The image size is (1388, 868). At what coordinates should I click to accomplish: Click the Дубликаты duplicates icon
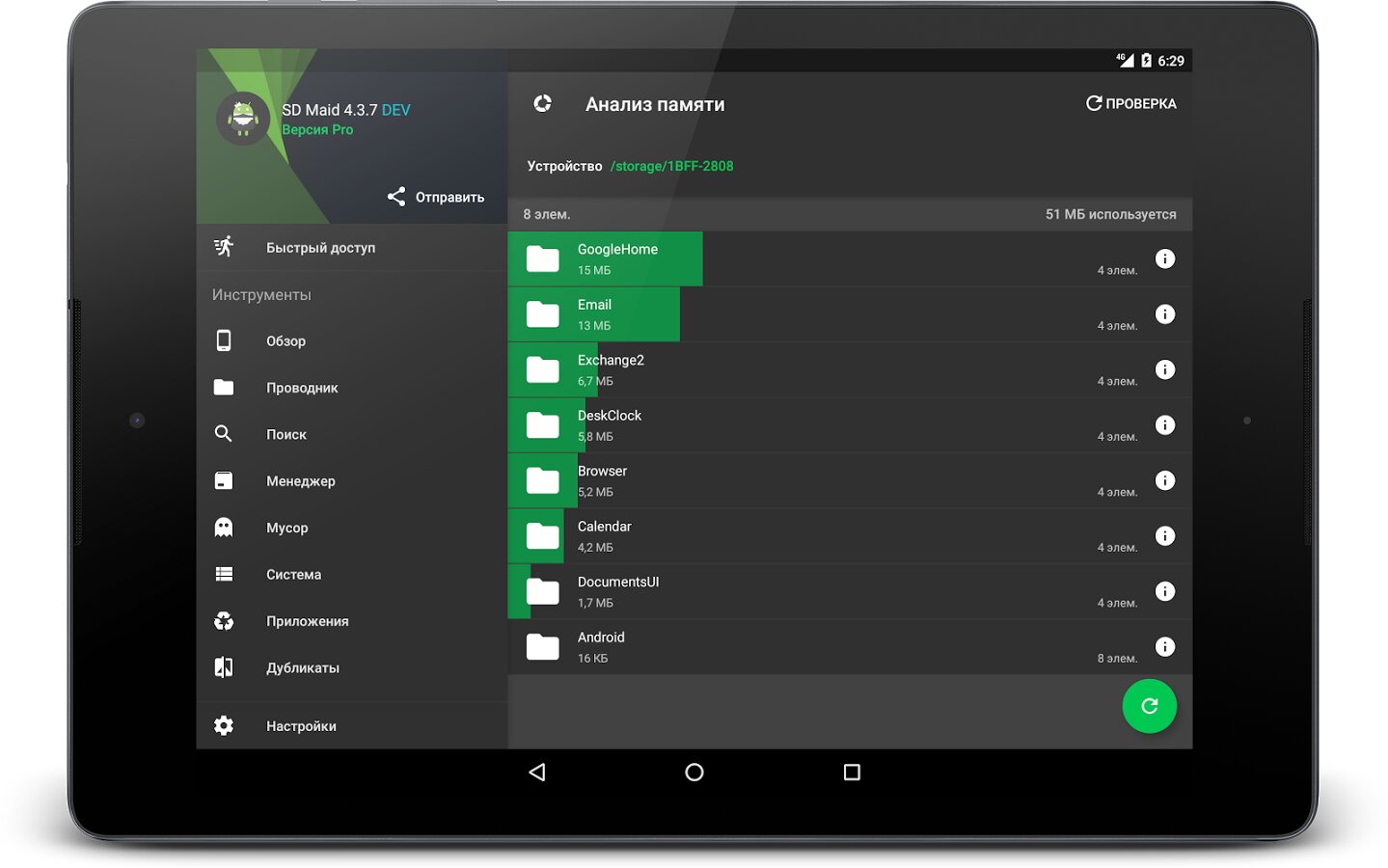tap(224, 667)
